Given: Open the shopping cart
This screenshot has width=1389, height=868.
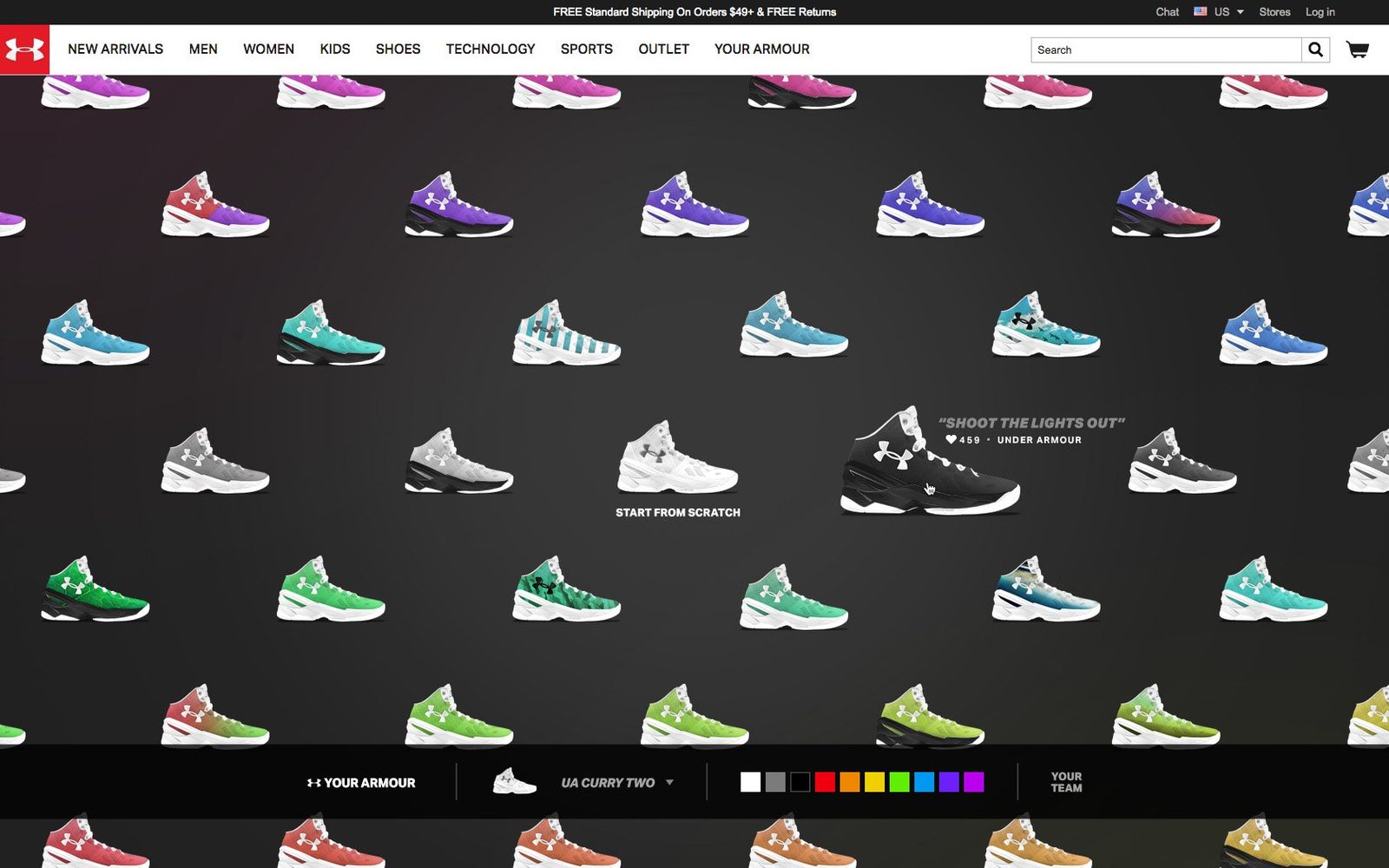Looking at the screenshot, I should coord(1358,49).
